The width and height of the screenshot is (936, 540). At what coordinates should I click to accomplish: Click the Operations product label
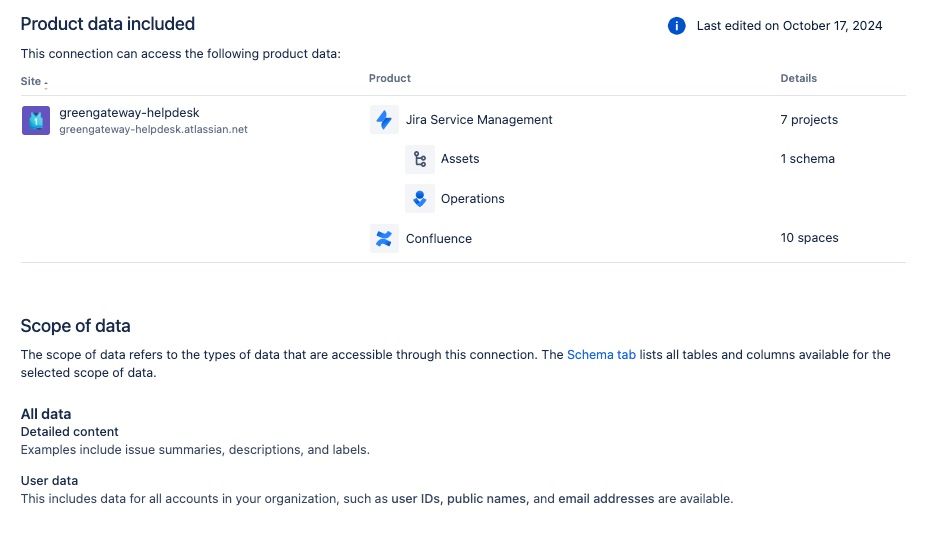(x=472, y=199)
